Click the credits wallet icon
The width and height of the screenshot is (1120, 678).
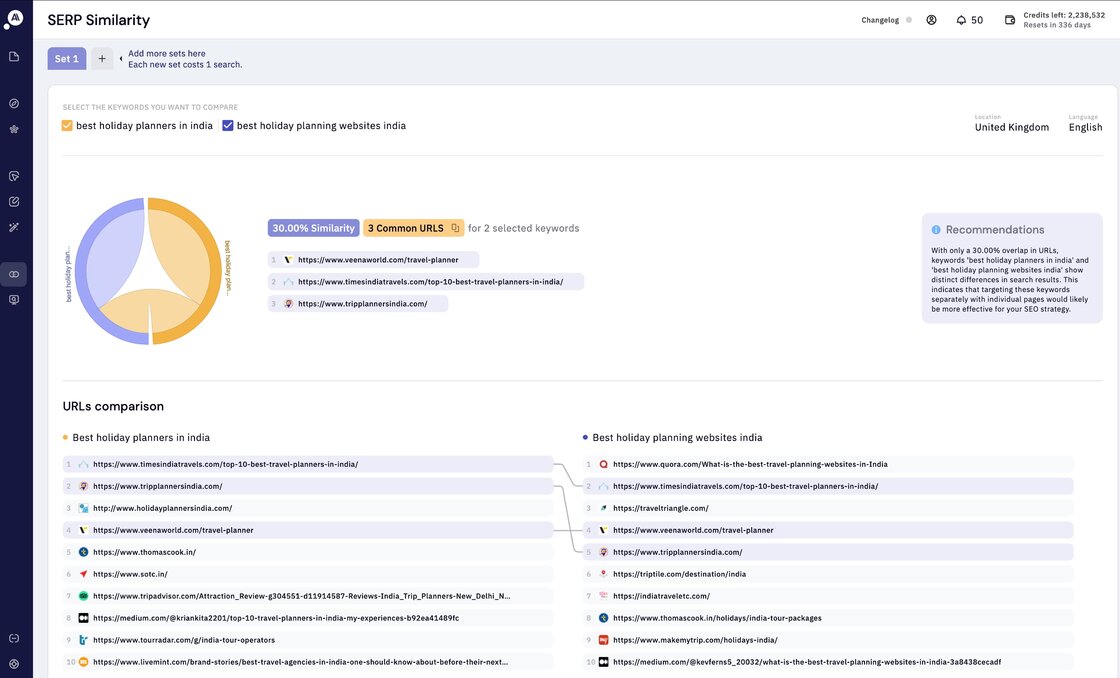coord(1010,20)
